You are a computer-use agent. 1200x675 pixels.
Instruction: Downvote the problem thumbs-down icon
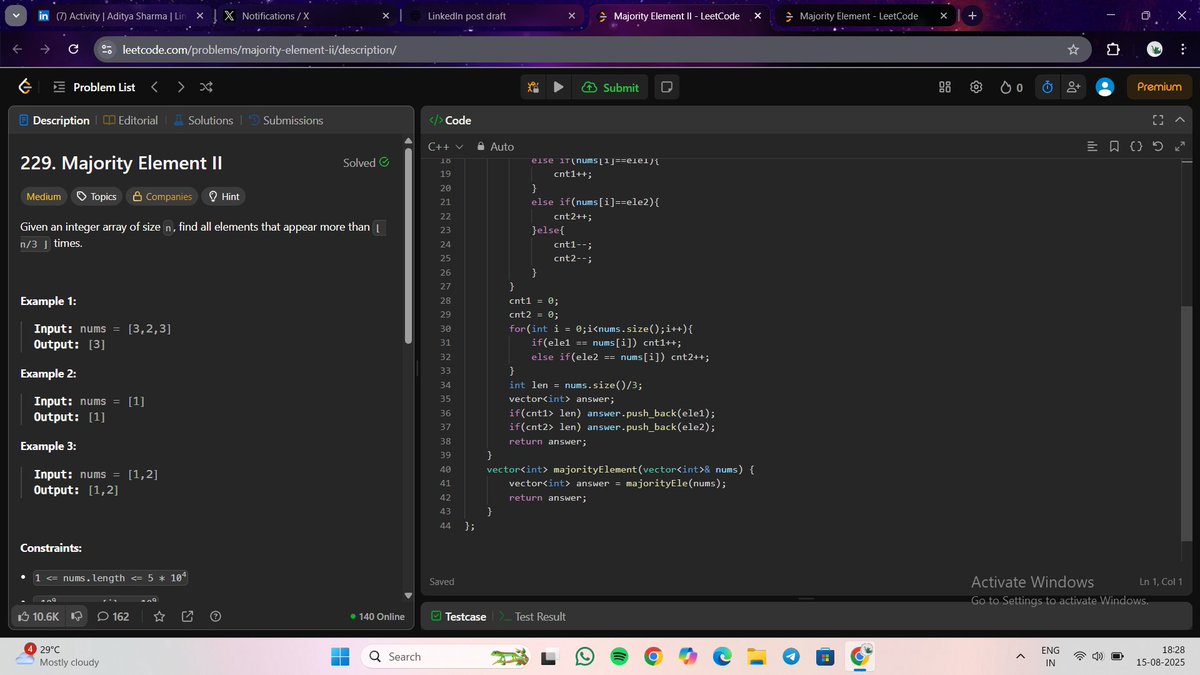[x=76, y=616]
